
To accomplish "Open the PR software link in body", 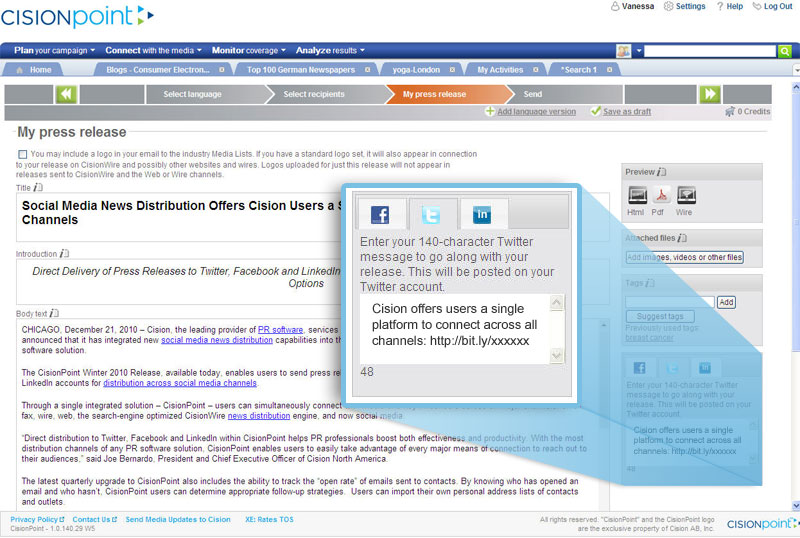I will tap(280, 330).
